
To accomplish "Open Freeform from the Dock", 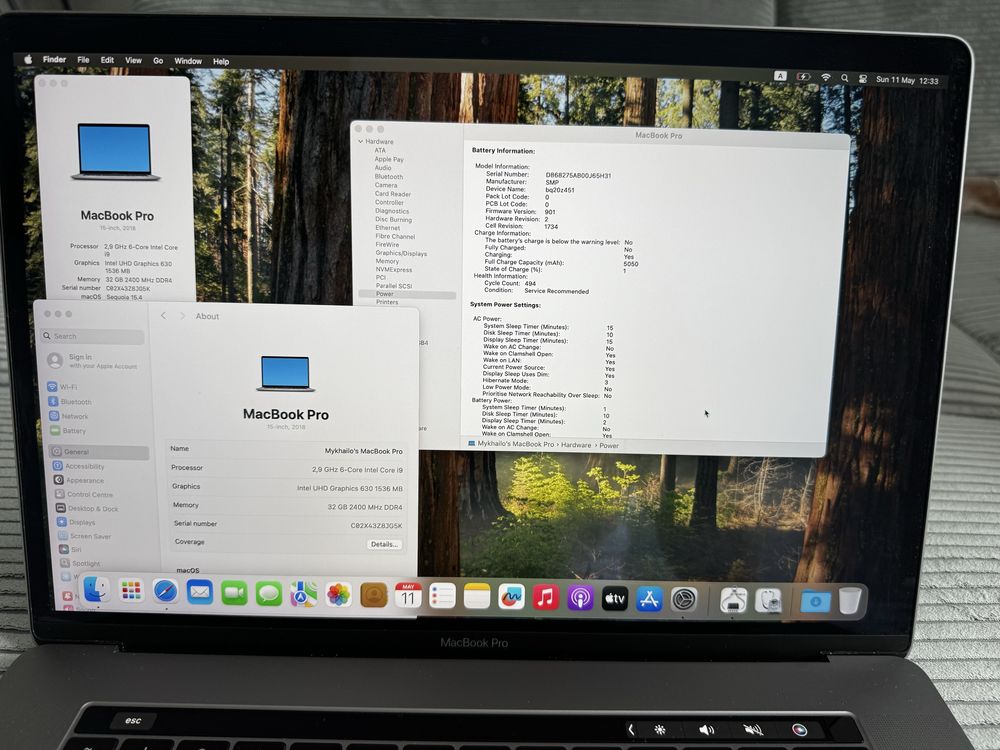I will tap(511, 598).
